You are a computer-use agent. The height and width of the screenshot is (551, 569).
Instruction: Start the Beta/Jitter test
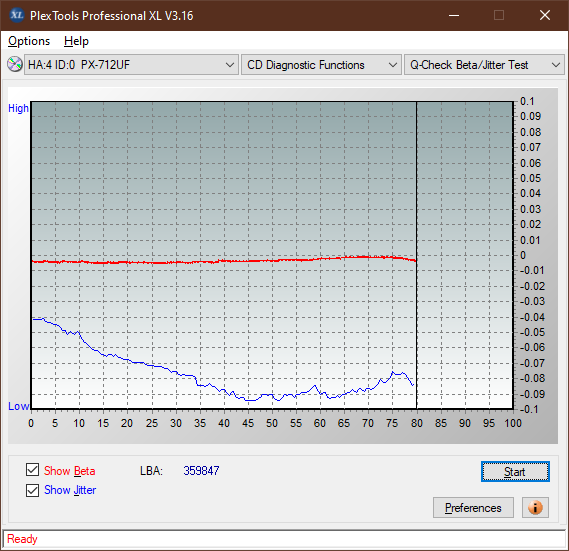tap(515, 472)
